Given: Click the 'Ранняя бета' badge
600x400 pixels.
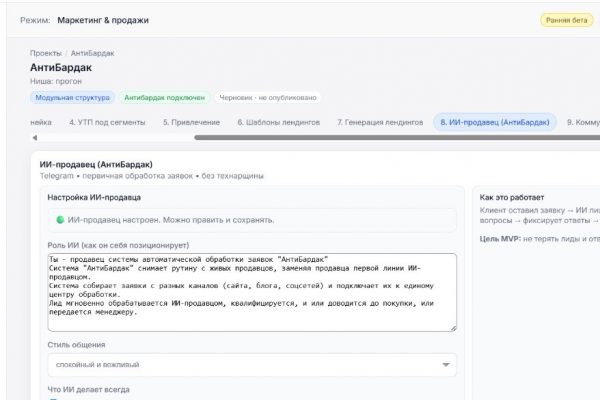Looking at the screenshot, I should tap(566, 20).
